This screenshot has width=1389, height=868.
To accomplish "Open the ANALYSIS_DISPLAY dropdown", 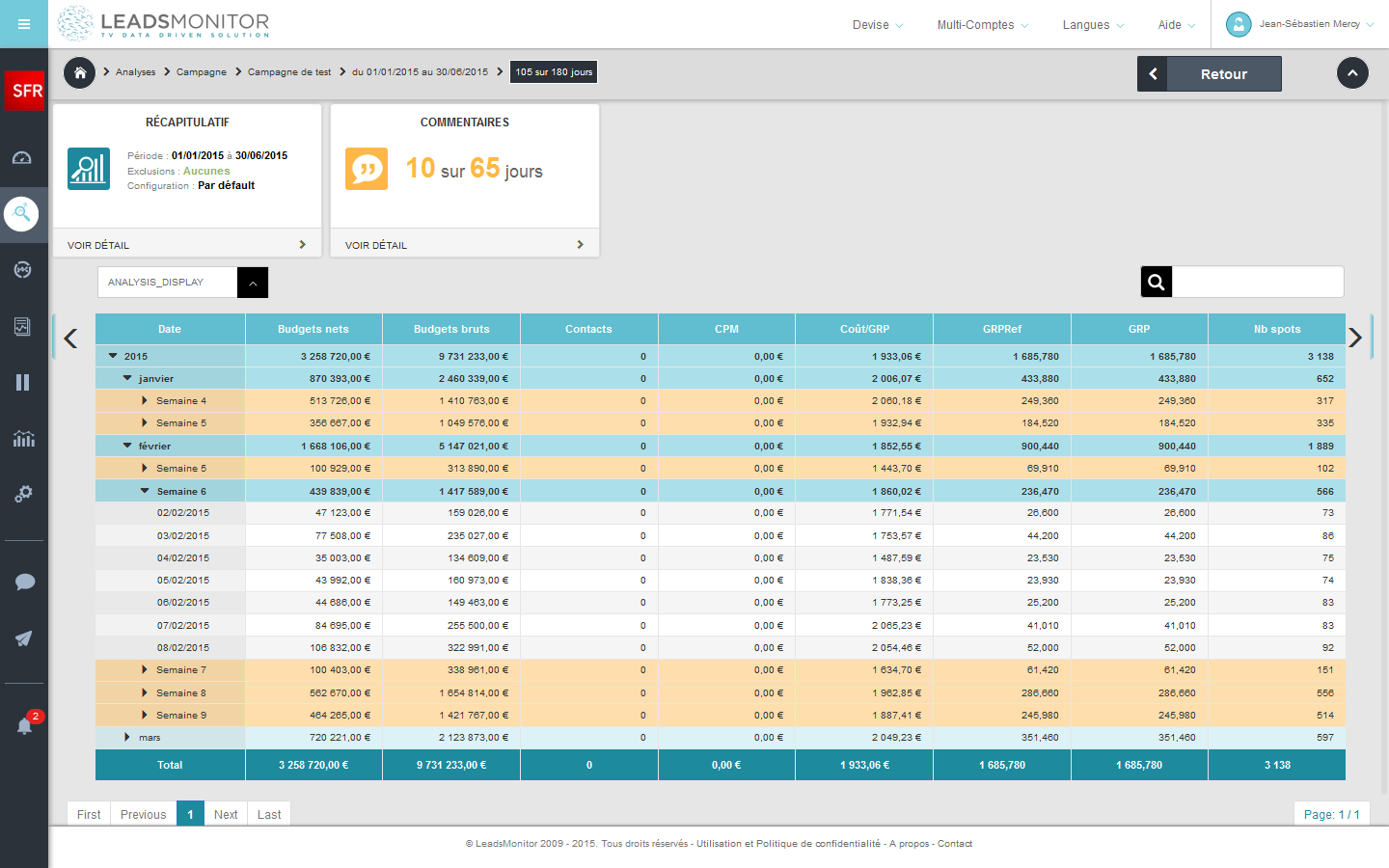I will click(182, 283).
